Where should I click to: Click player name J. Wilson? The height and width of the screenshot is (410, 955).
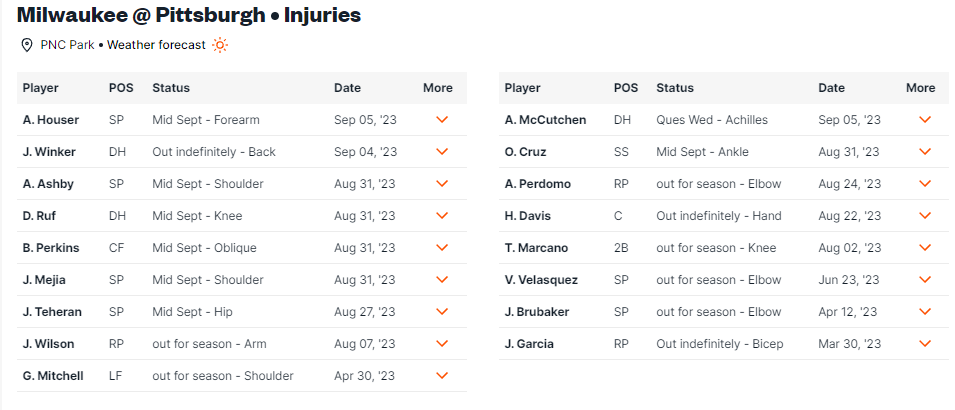point(48,344)
